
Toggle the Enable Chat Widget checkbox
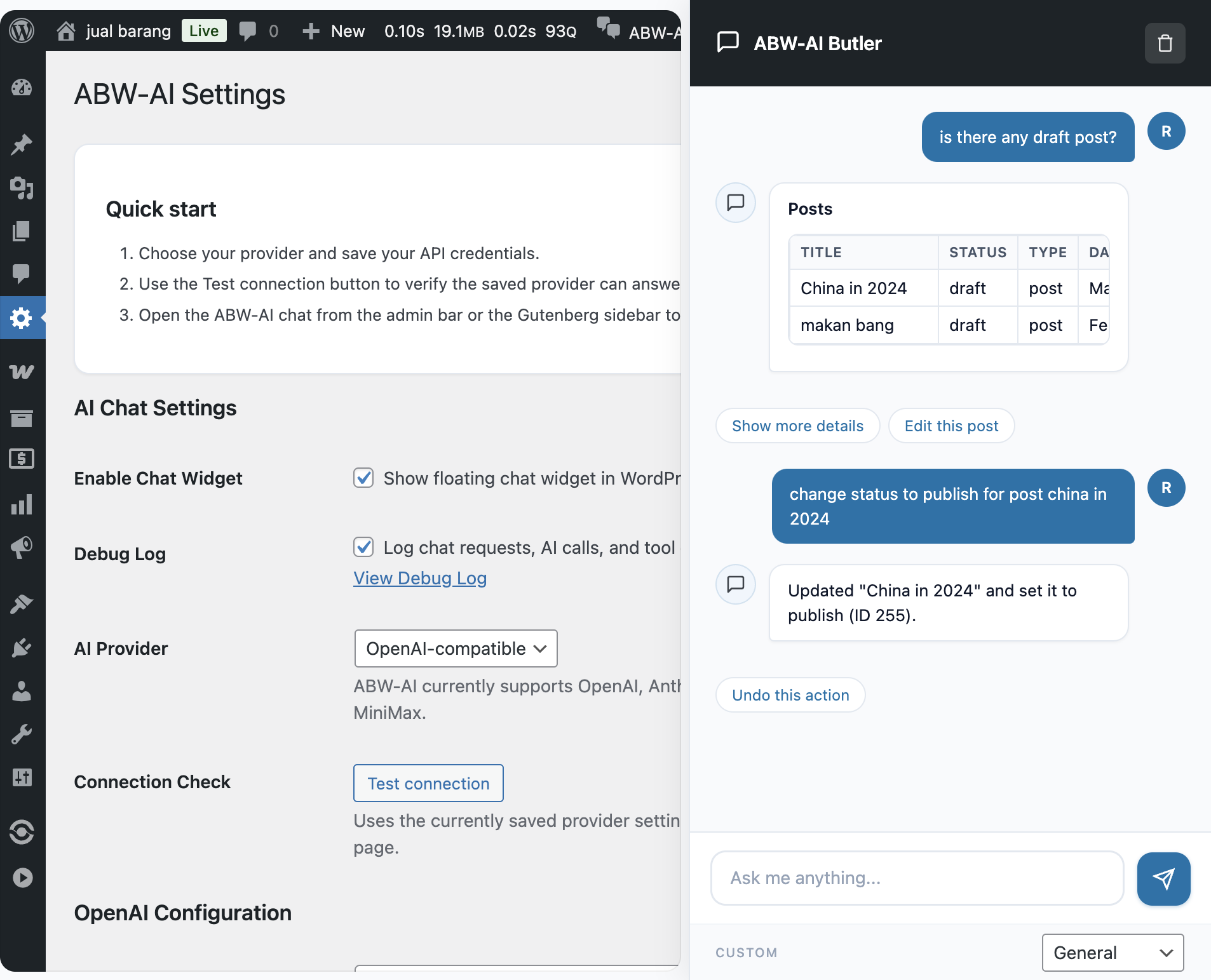point(363,478)
